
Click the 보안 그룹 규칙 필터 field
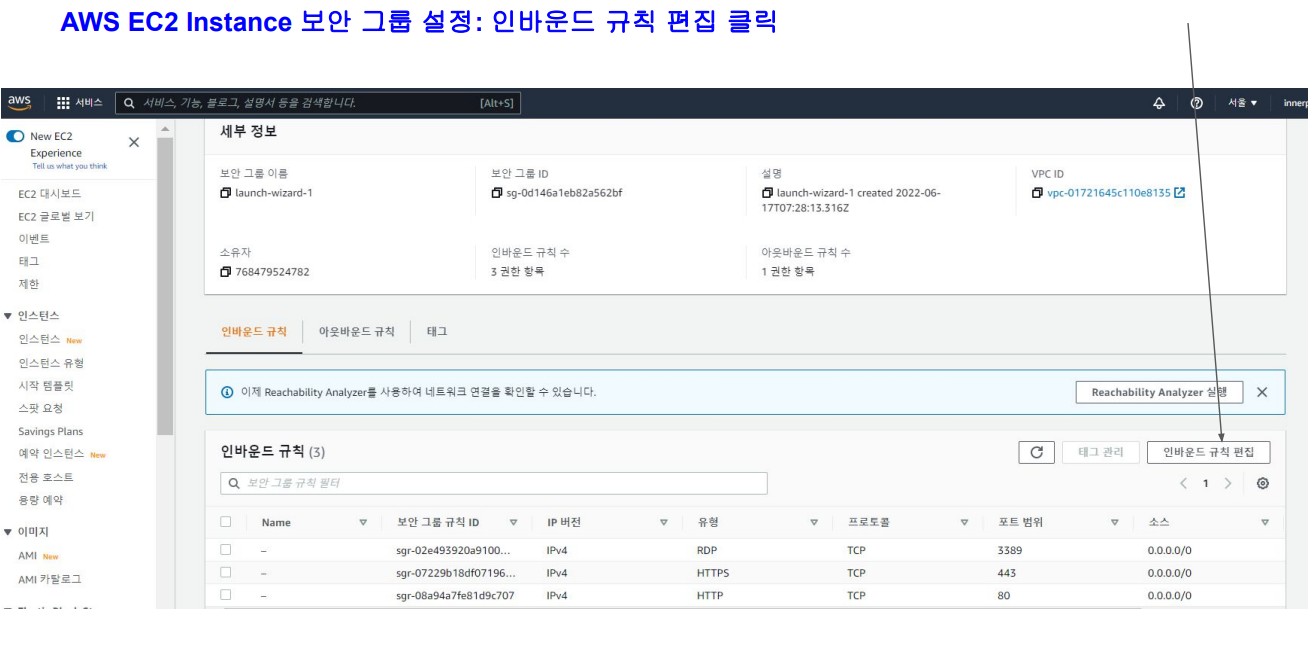point(494,483)
